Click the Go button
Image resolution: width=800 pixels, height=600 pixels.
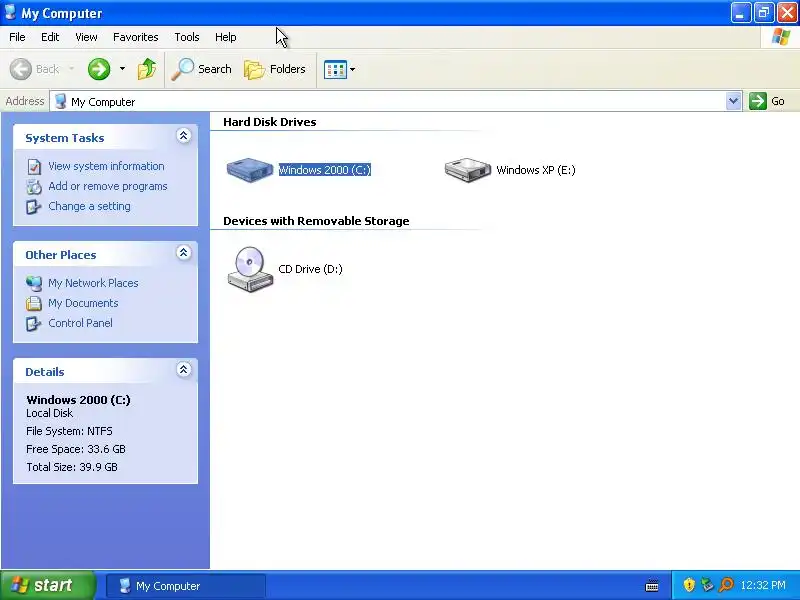tap(767, 101)
